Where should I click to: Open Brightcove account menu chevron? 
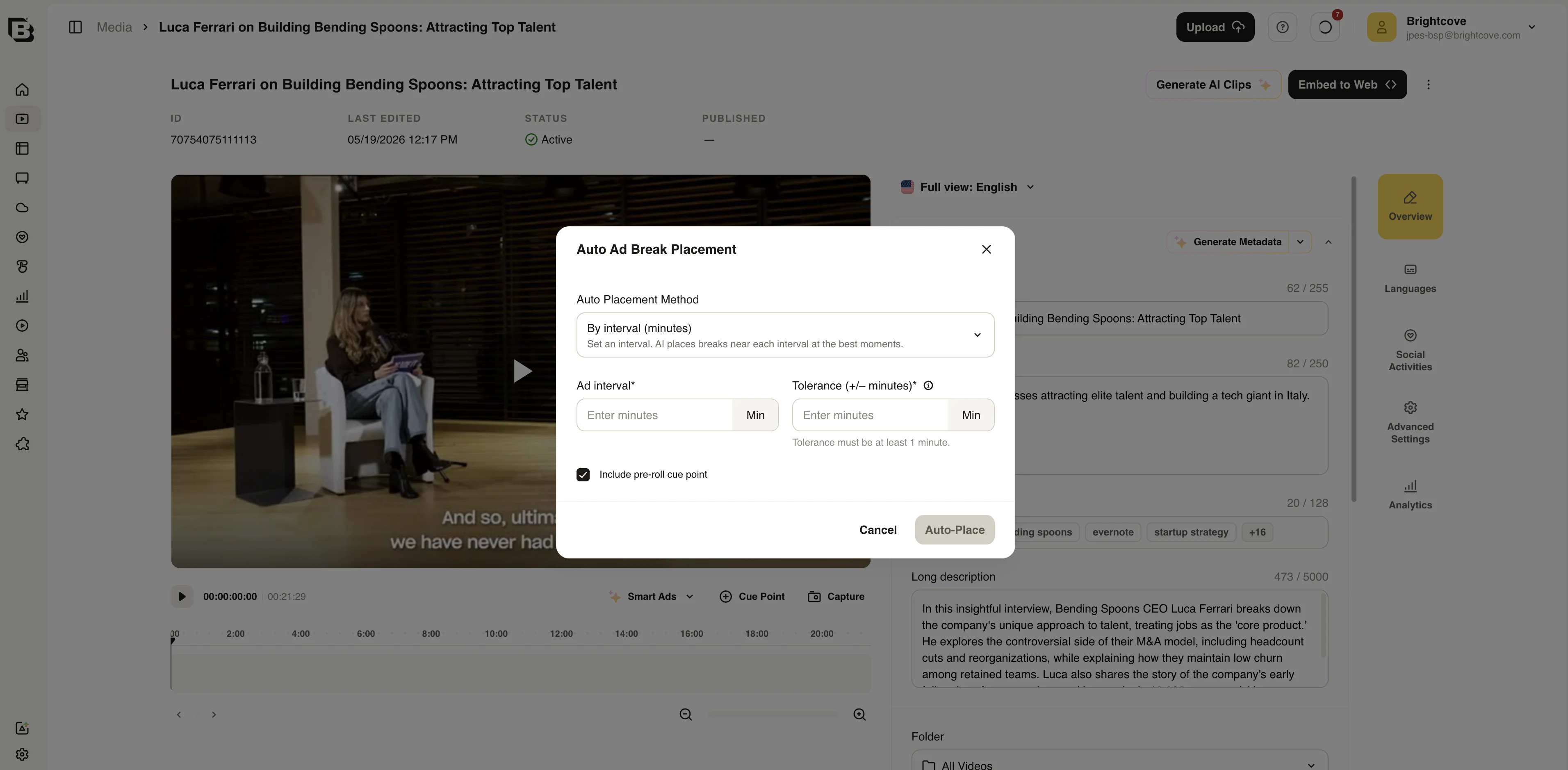coord(1532,27)
